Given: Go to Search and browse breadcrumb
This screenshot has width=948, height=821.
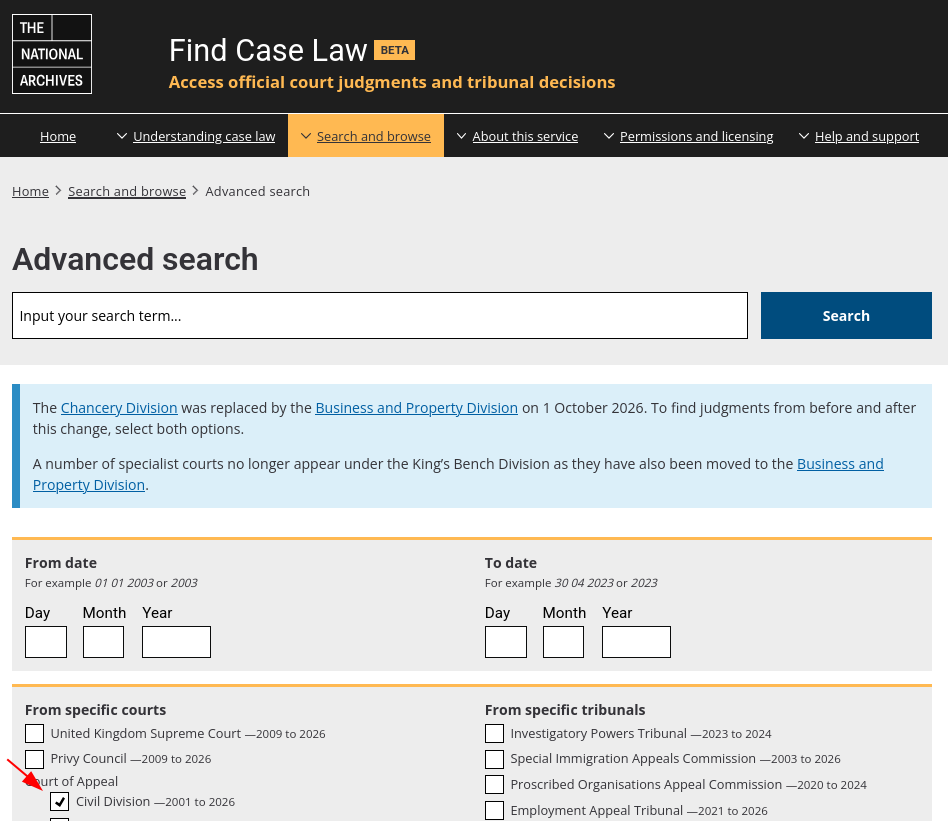Looking at the screenshot, I should click(127, 192).
